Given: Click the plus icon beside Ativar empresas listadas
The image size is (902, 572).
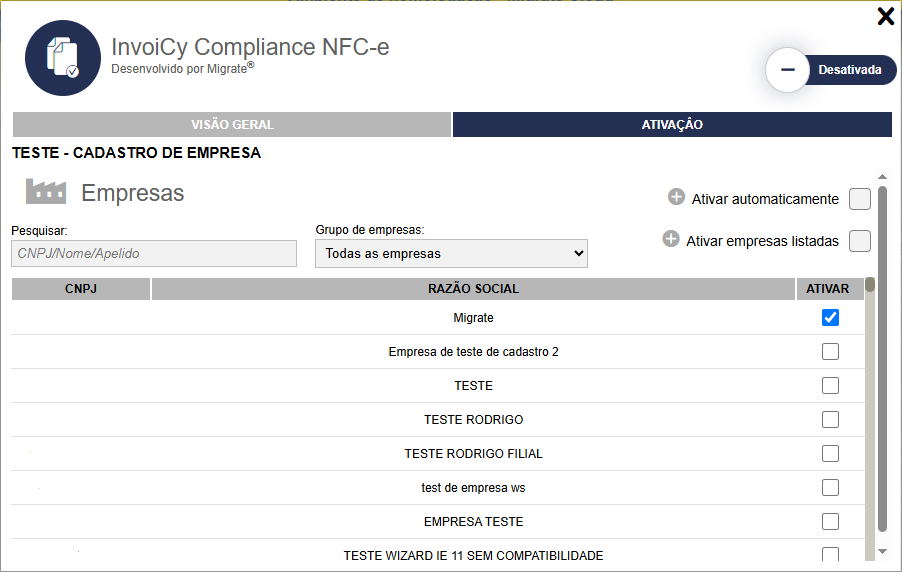Looking at the screenshot, I should click(x=671, y=240).
